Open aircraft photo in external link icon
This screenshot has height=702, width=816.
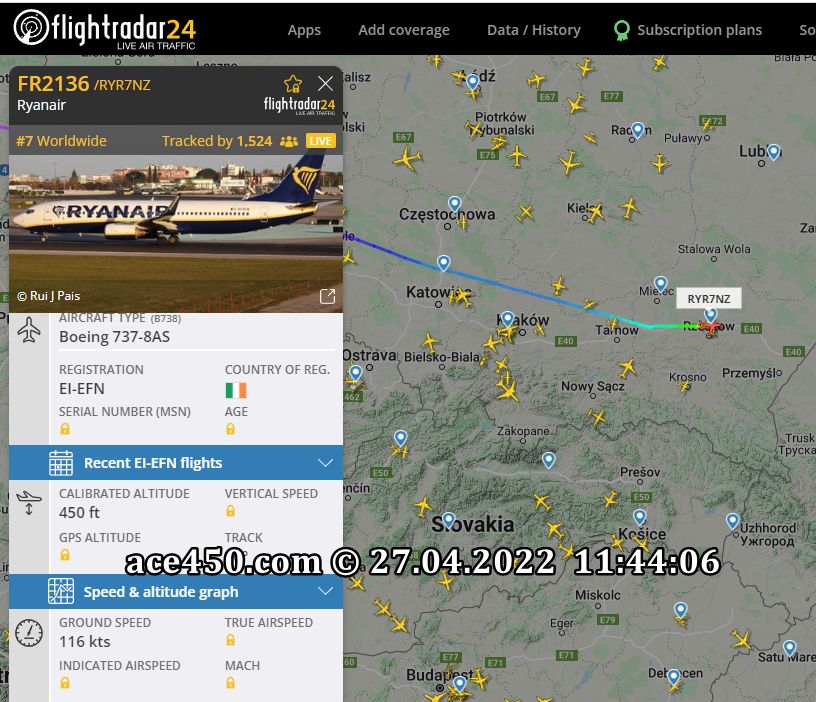pyautogui.click(x=327, y=296)
